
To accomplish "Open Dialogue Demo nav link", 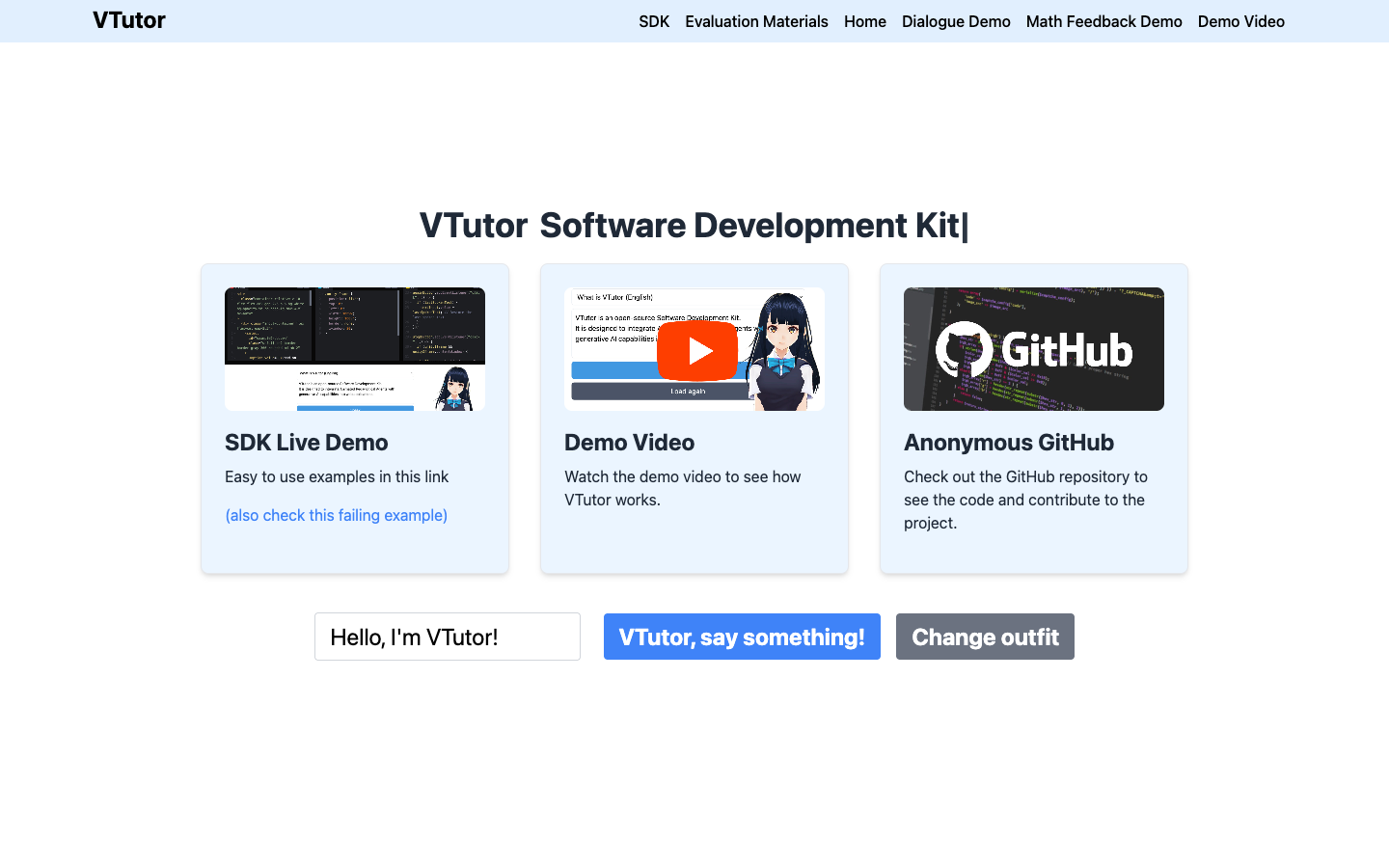I will 956,21.
